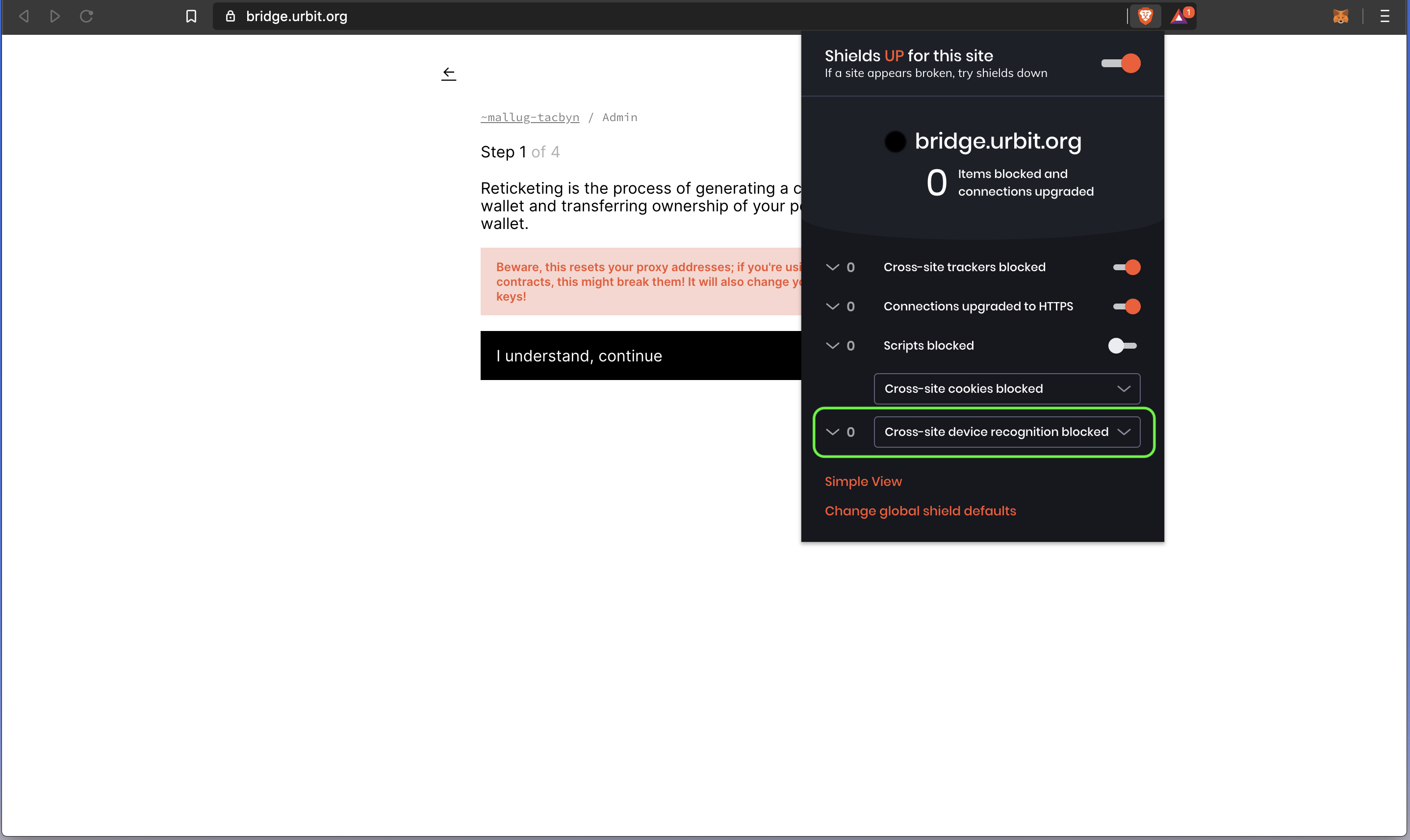The width and height of the screenshot is (1410, 840).
Task: Click the I understand, continue button
Action: pyautogui.click(x=579, y=356)
